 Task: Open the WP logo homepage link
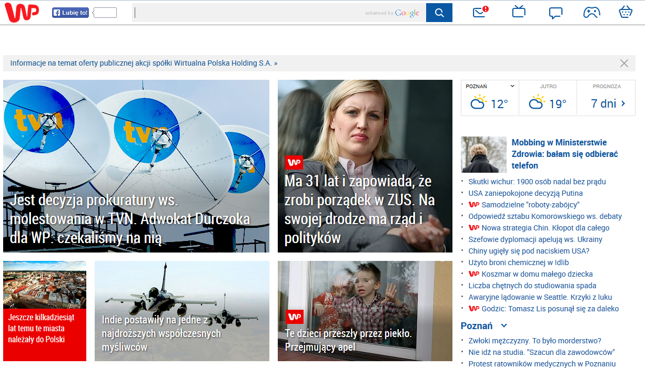[22, 12]
